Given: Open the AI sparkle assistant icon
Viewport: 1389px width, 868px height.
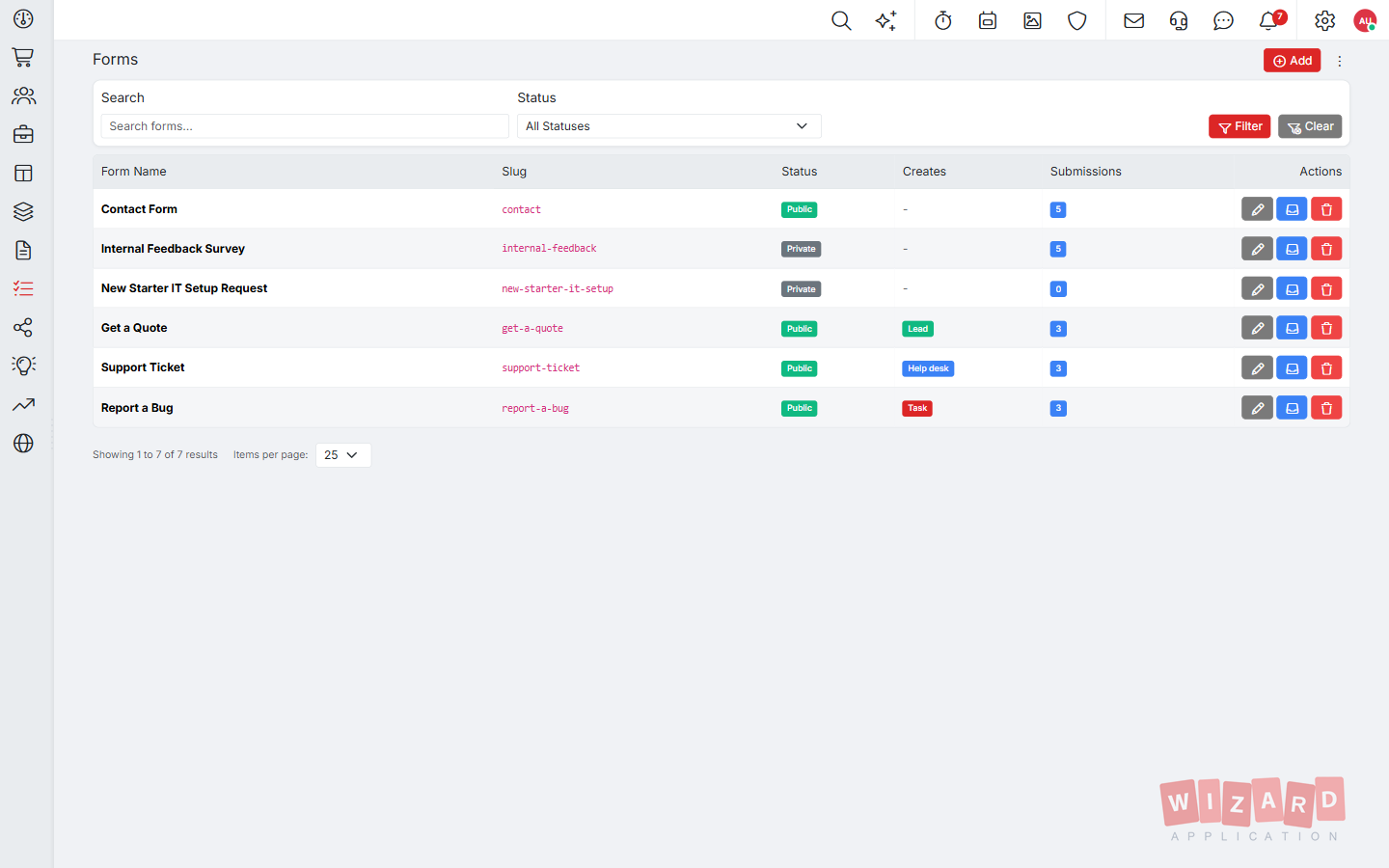Looking at the screenshot, I should point(885,20).
